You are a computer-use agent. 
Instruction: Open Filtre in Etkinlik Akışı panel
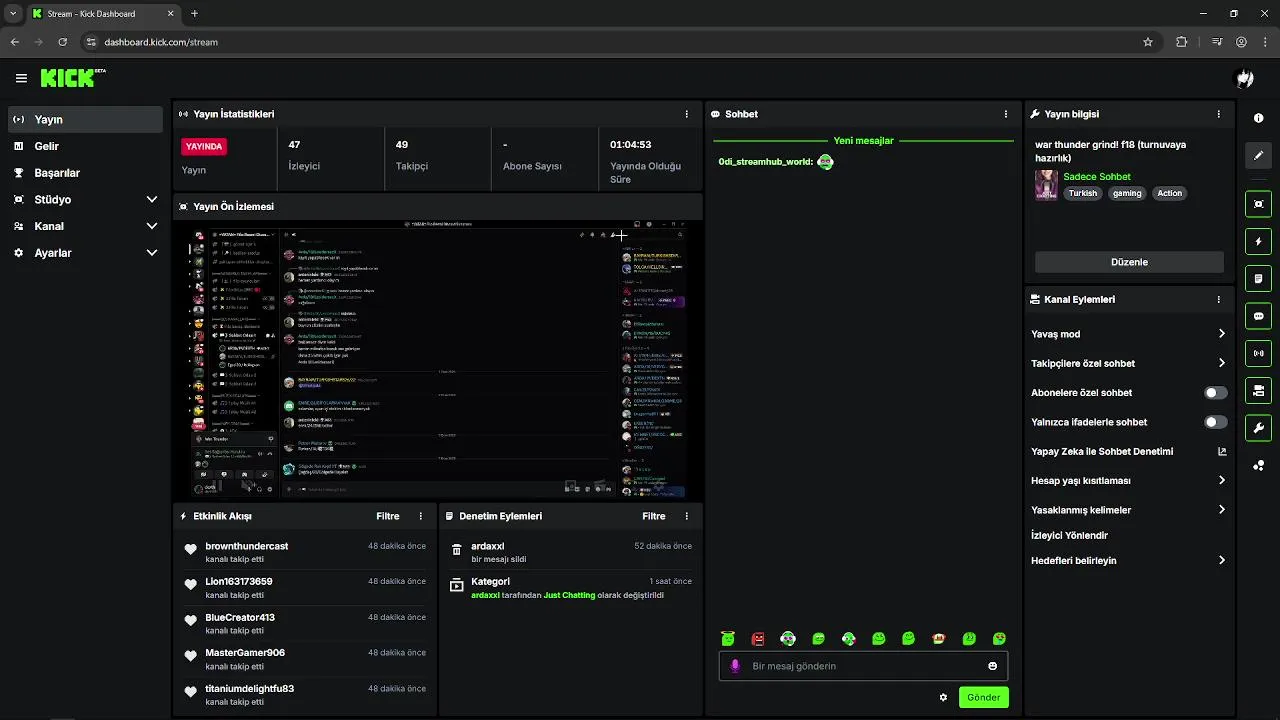387,516
